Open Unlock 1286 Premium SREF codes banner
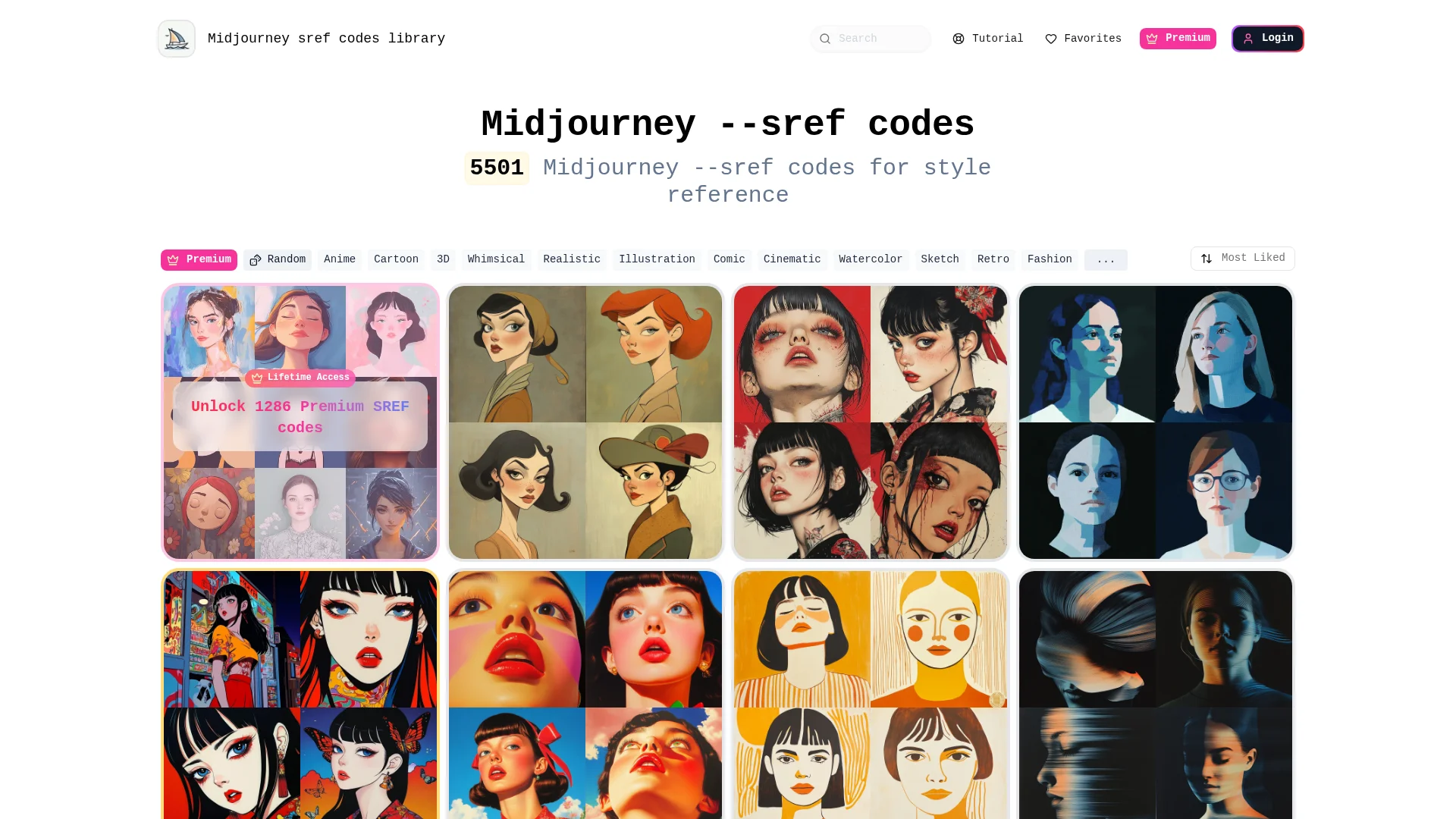The width and height of the screenshot is (1456, 819). 300,417
